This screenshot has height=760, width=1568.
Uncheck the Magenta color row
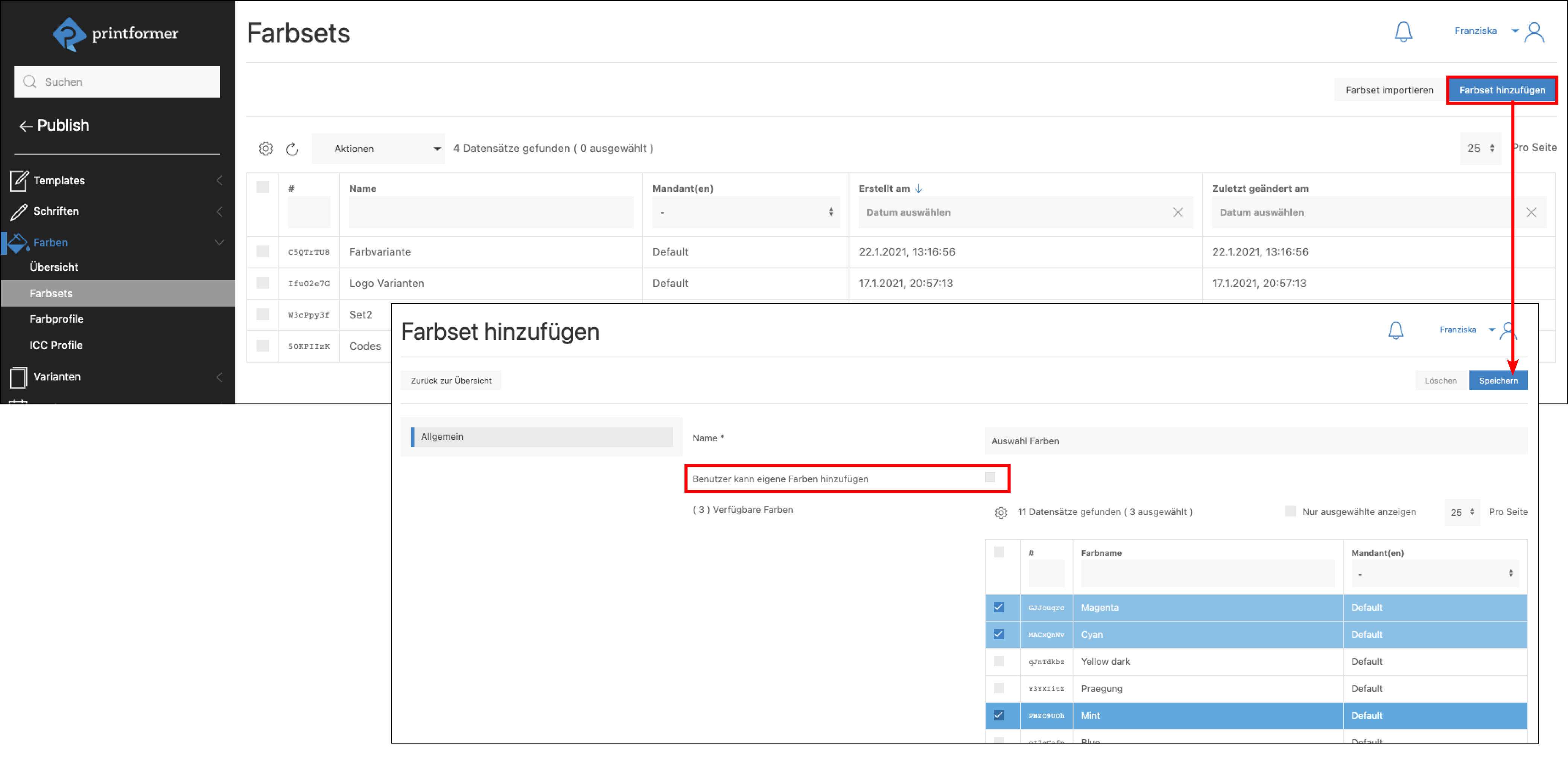(x=998, y=607)
